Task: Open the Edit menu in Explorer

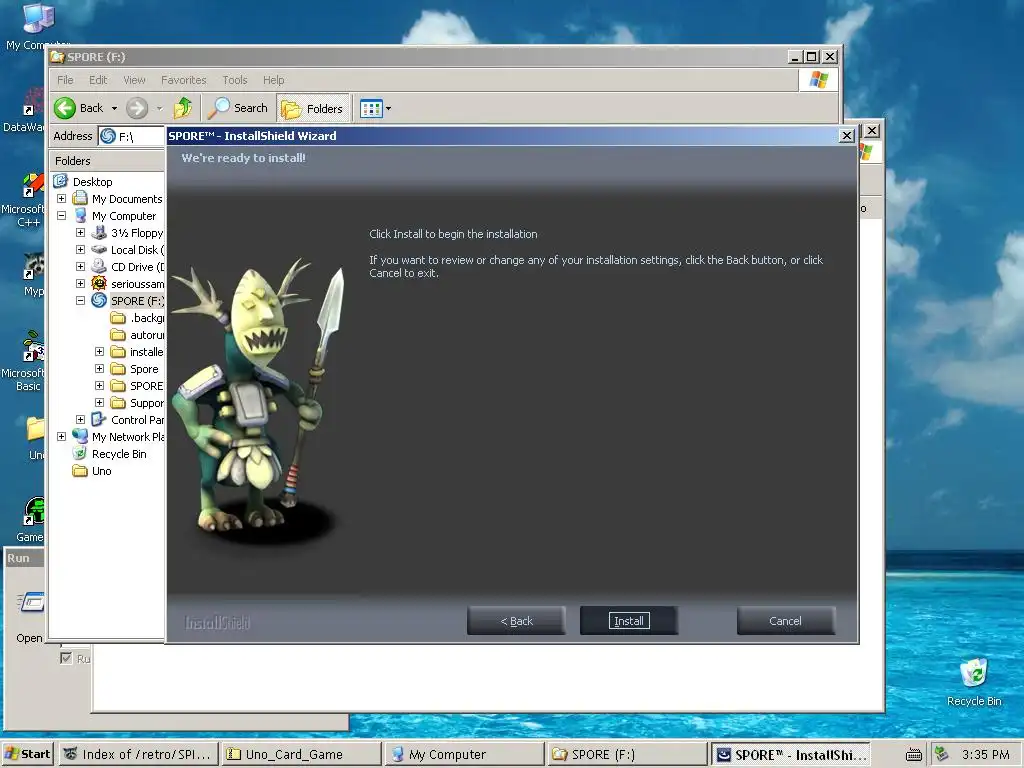Action: [x=98, y=80]
